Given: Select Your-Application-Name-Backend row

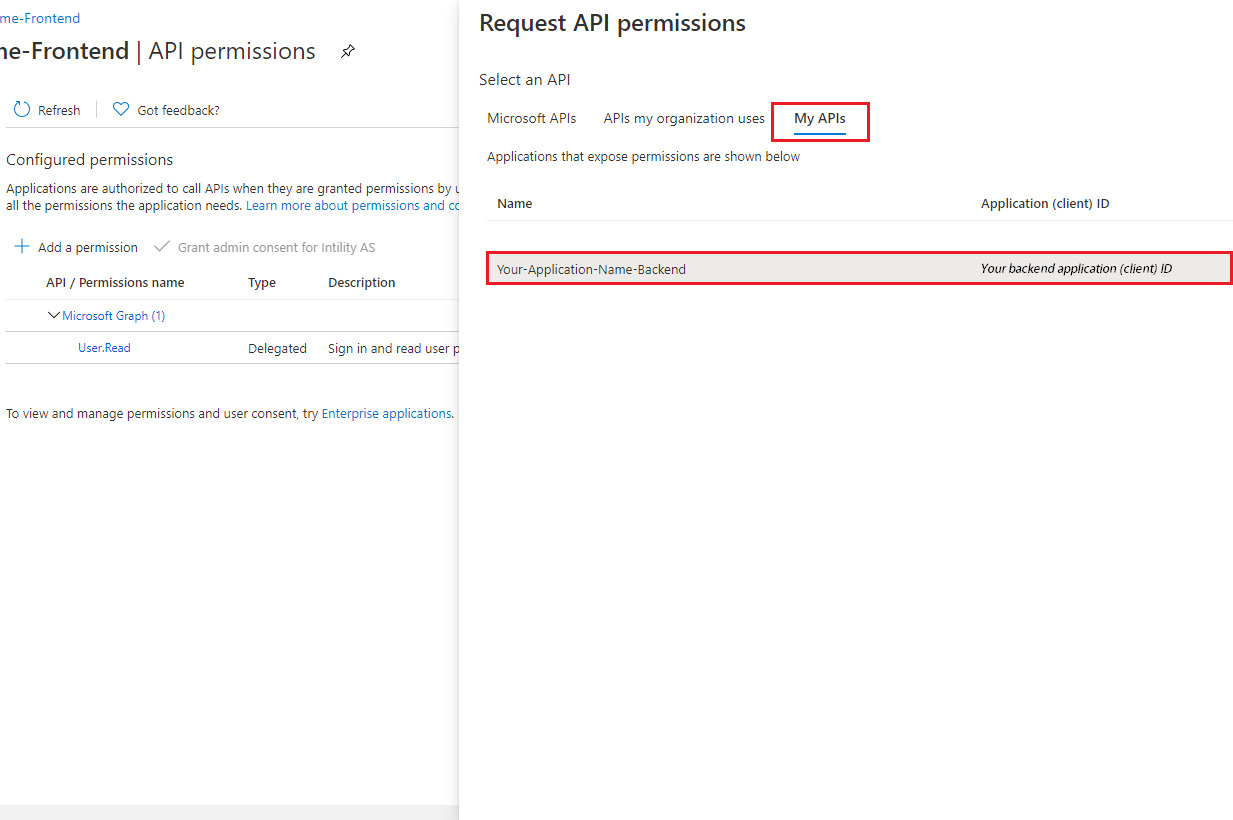Looking at the screenshot, I should click(x=859, y=269).
